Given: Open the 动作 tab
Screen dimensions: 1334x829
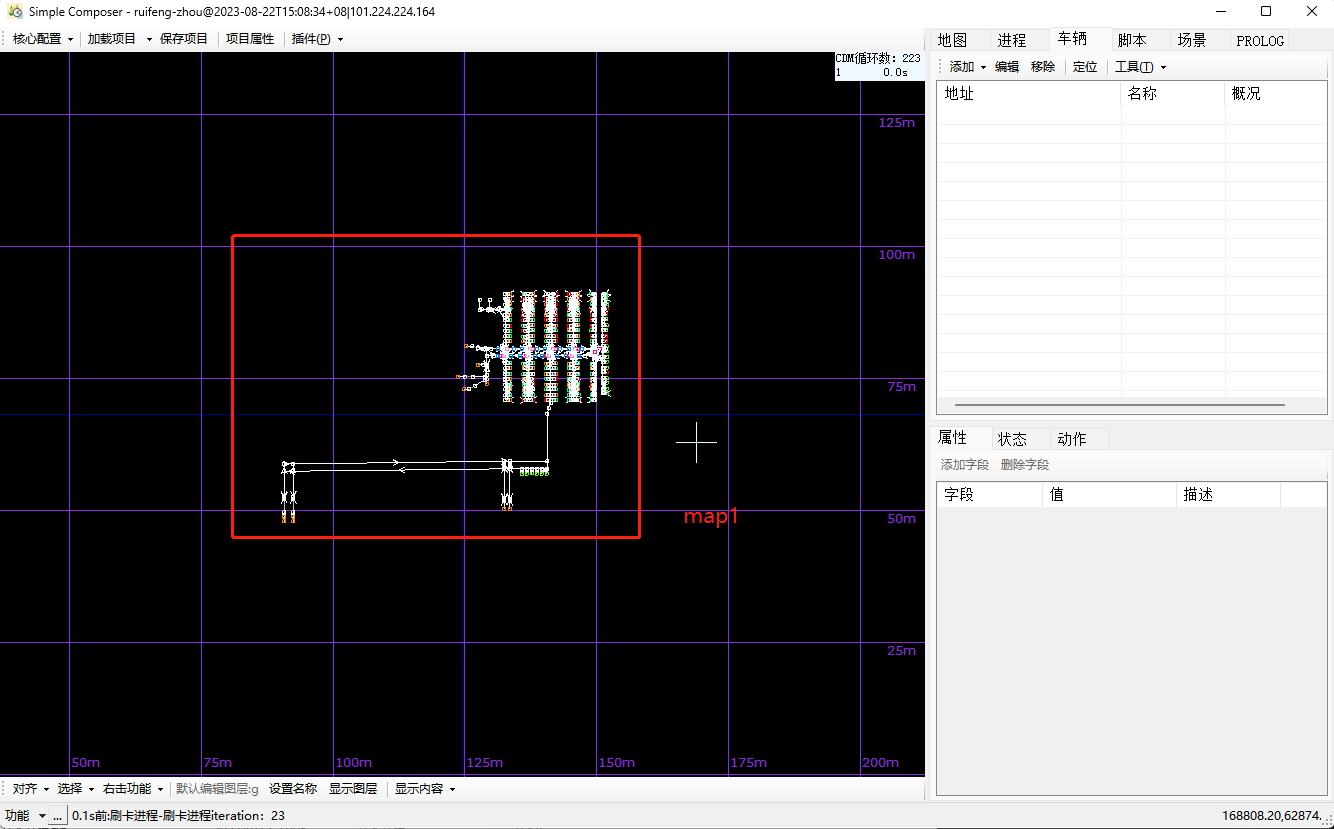Looking at the screenshot, I should (1072, 439).
